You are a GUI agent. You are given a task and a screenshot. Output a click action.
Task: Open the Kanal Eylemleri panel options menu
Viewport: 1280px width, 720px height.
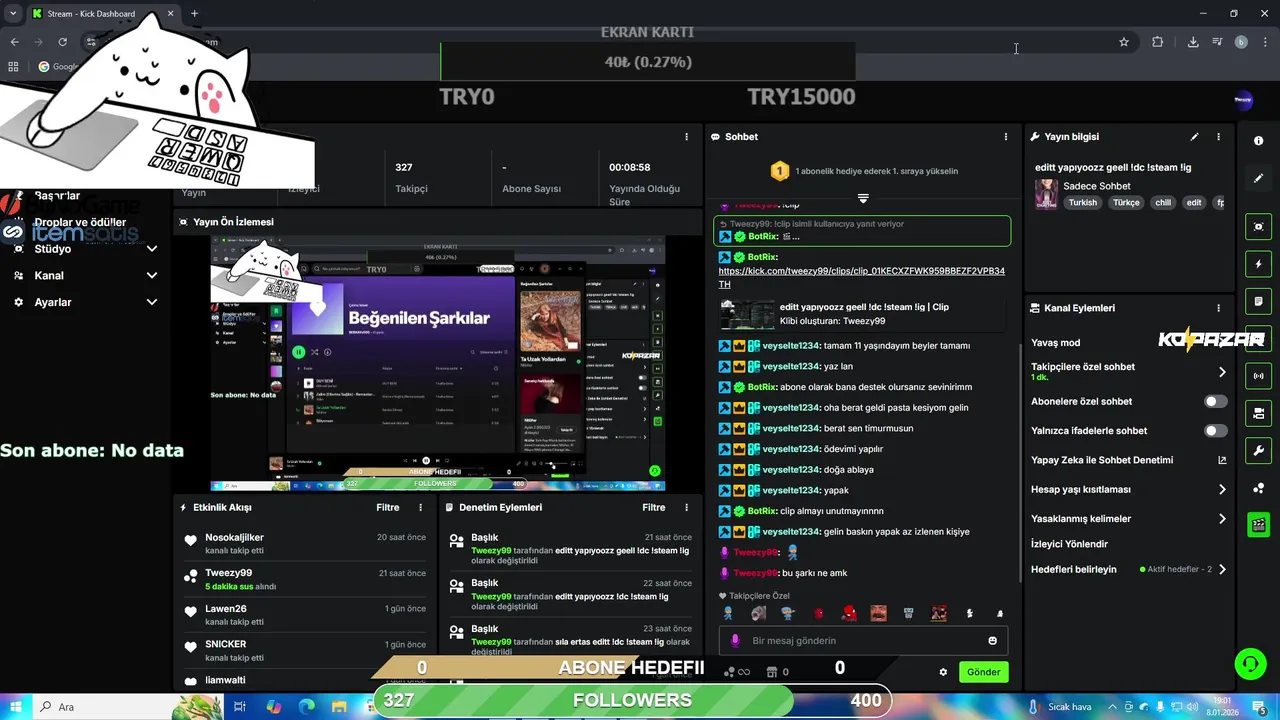[x=1218, y=308]
